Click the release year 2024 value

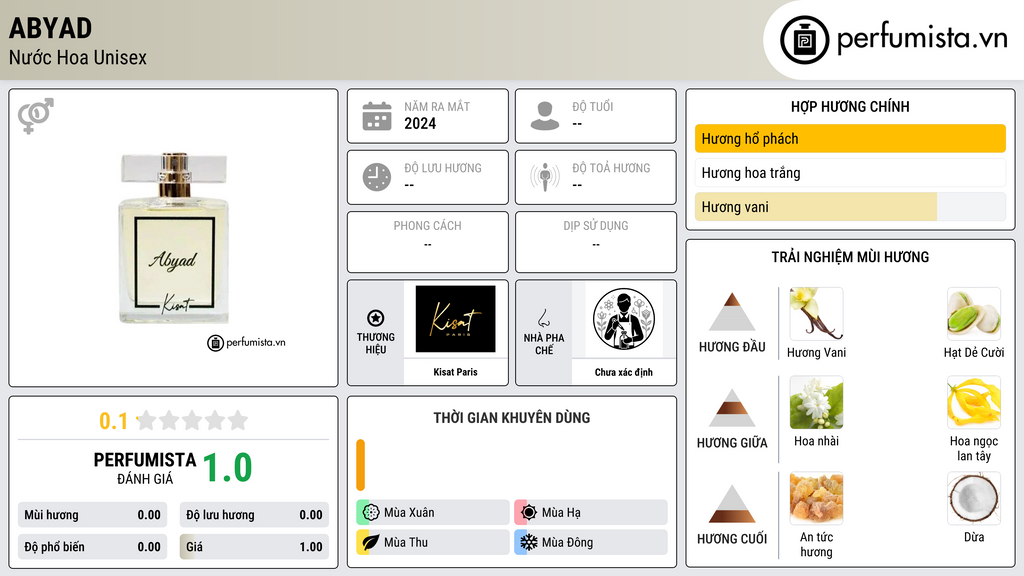420,123
